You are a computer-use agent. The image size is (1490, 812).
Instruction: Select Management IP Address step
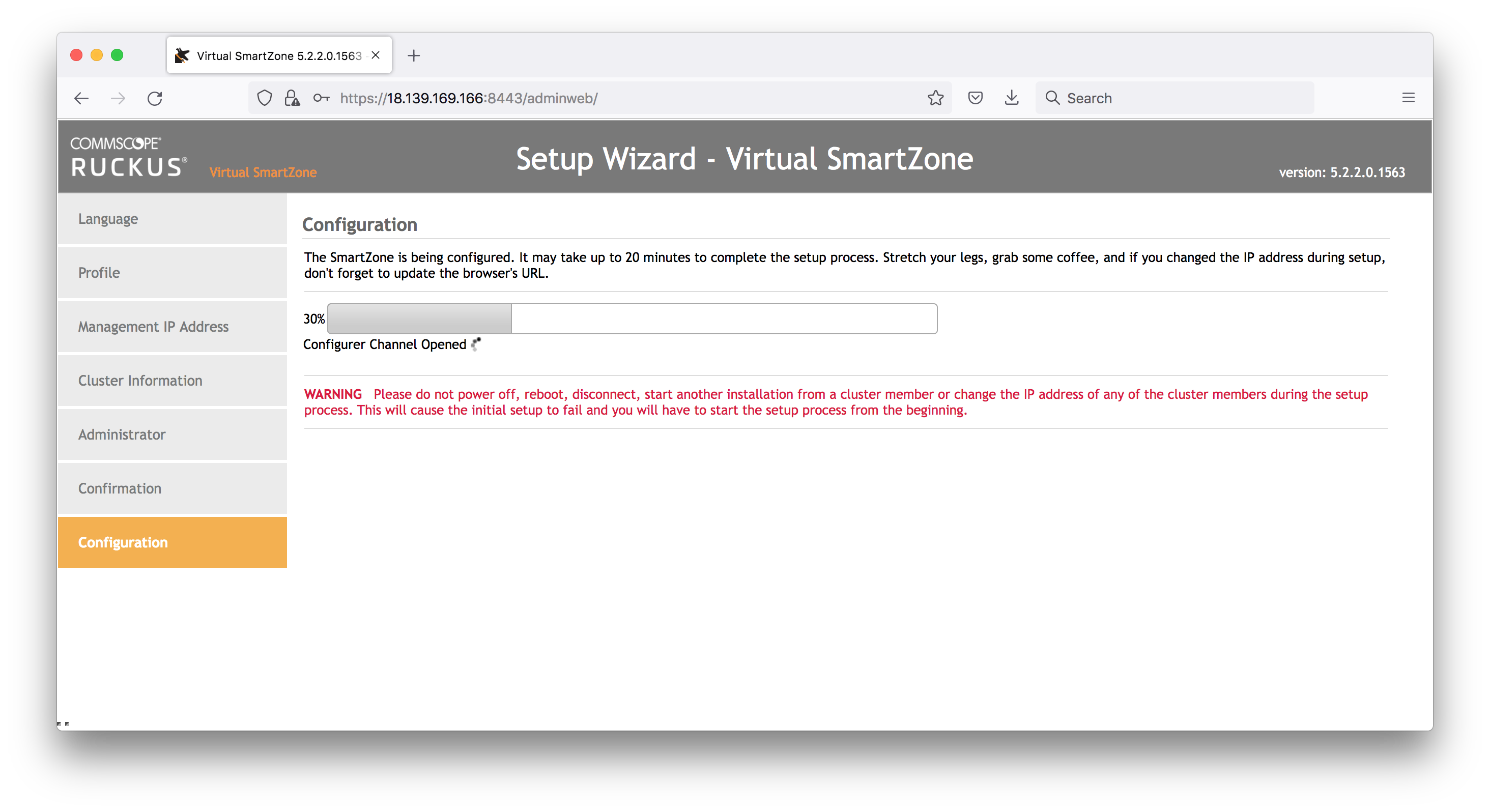tap(173, 327)
